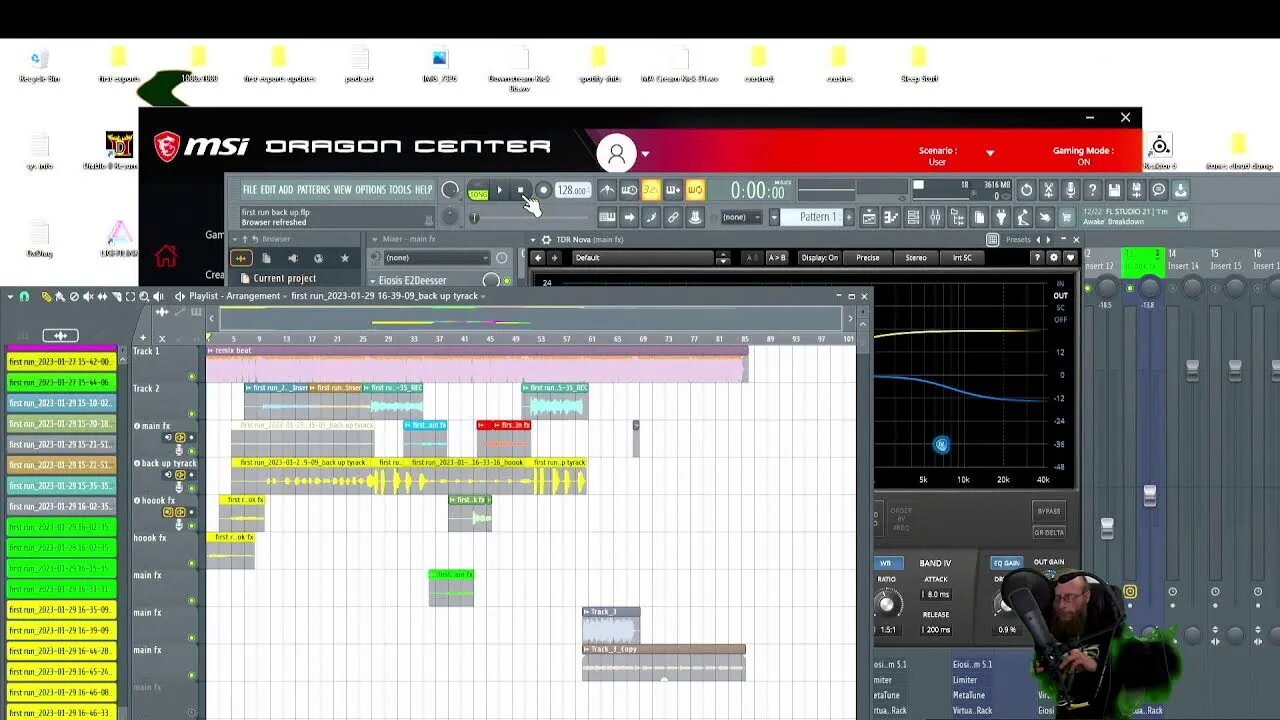Click the help question mark icon
The height and width of the screenshot is (720, 1280).
coord(1092,190)
